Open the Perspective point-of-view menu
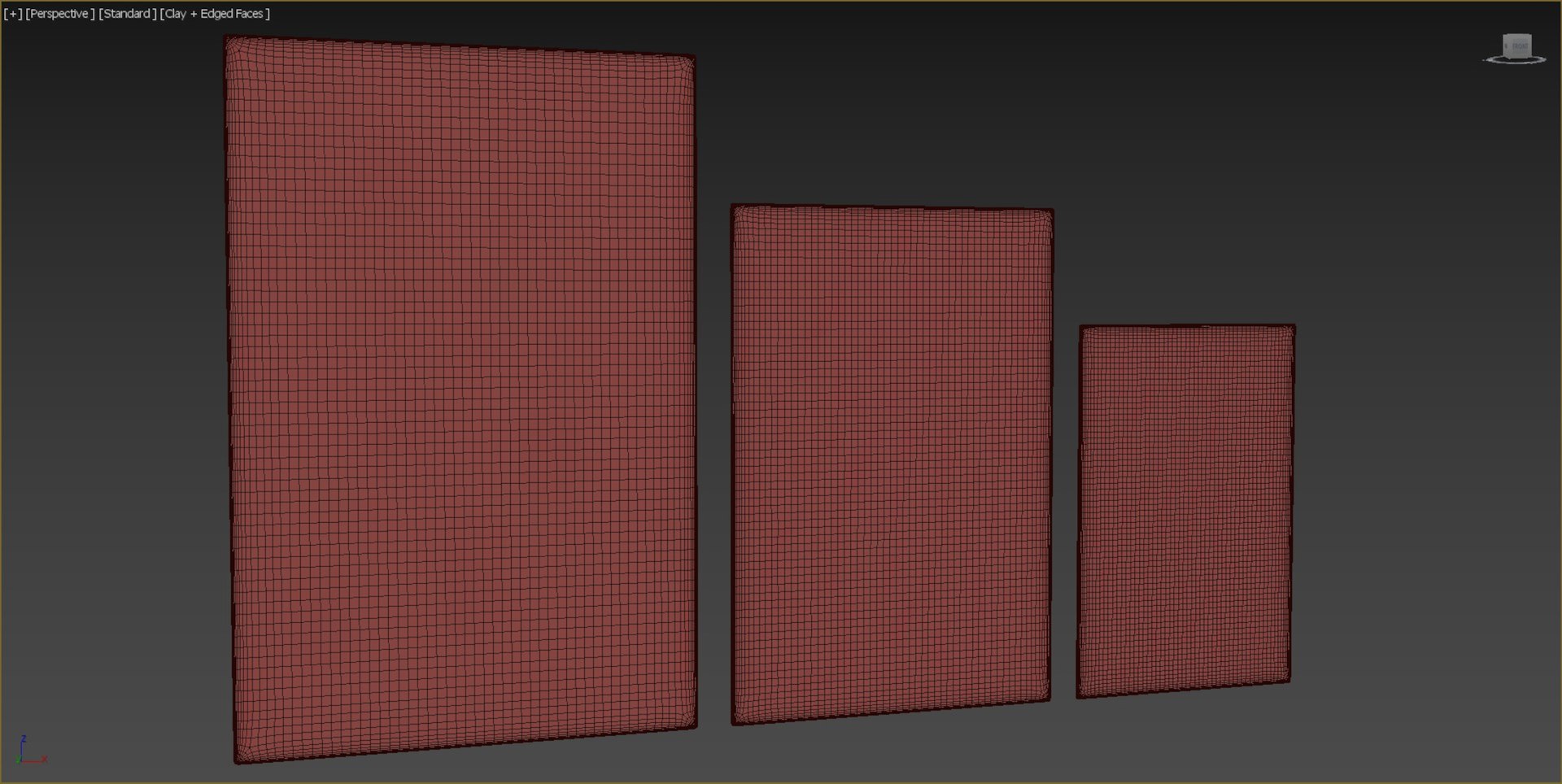The image size is (1562, 784). (x=60, y=14)
